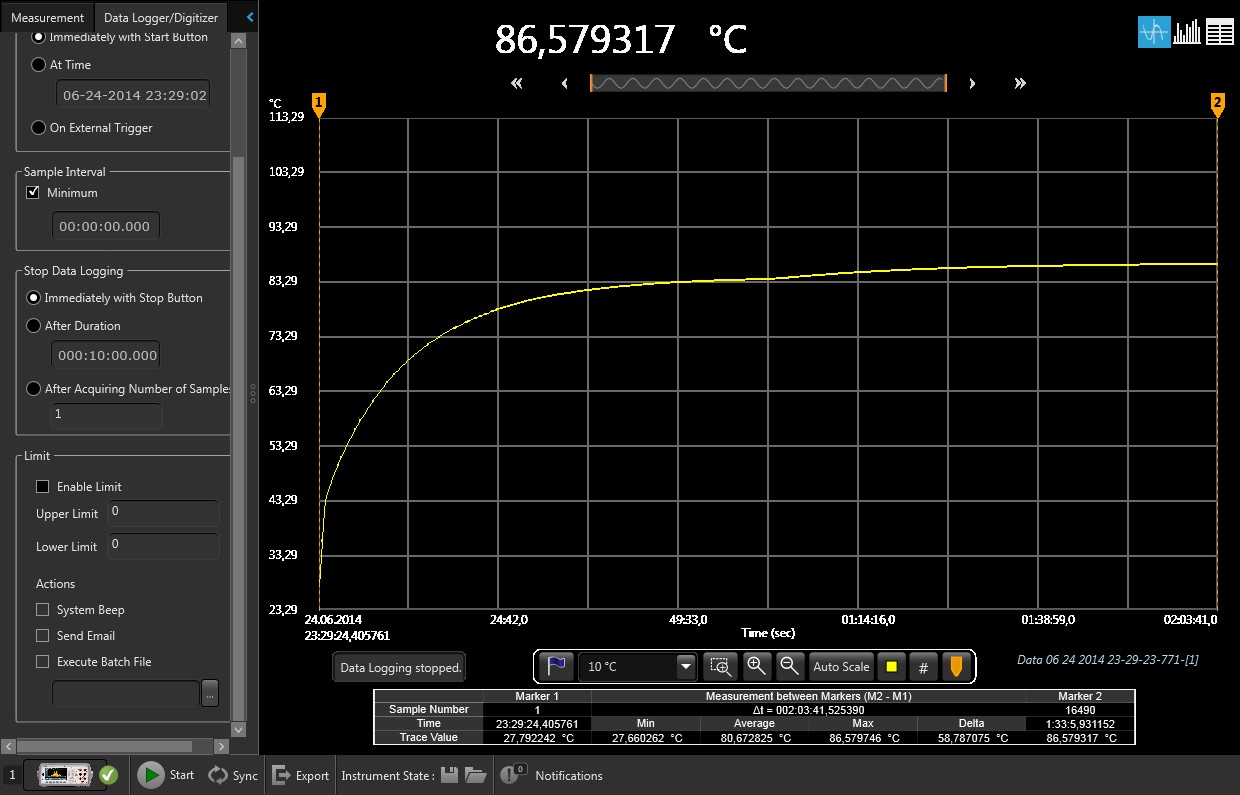Click left panel horizontal scrollbar
Screen dimensions: 1240x795
[x=104, y=746]
